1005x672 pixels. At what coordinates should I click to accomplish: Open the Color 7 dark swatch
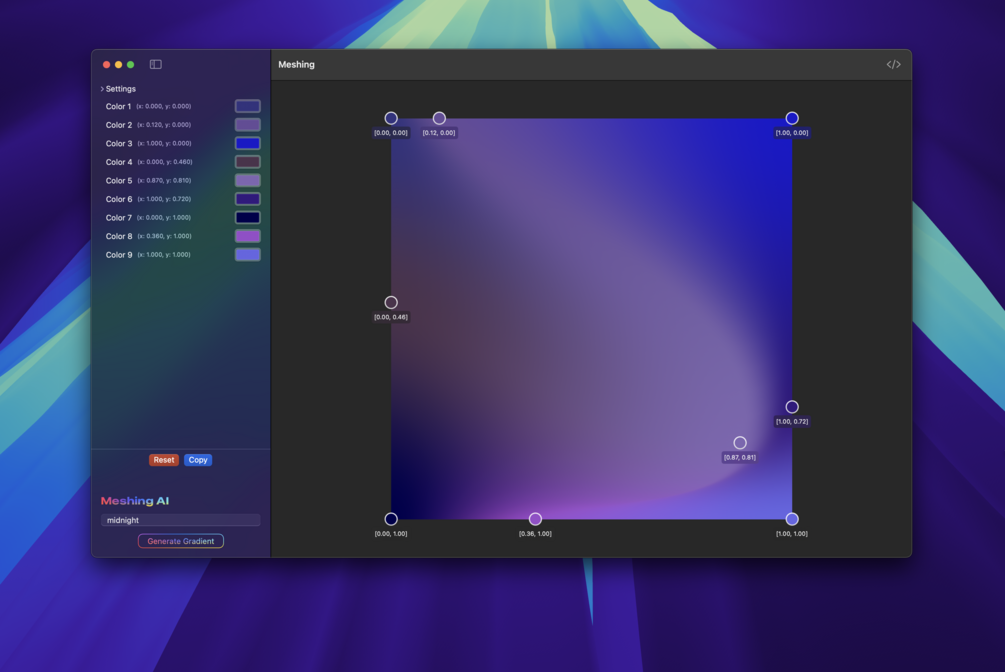[x=247, y=217]
